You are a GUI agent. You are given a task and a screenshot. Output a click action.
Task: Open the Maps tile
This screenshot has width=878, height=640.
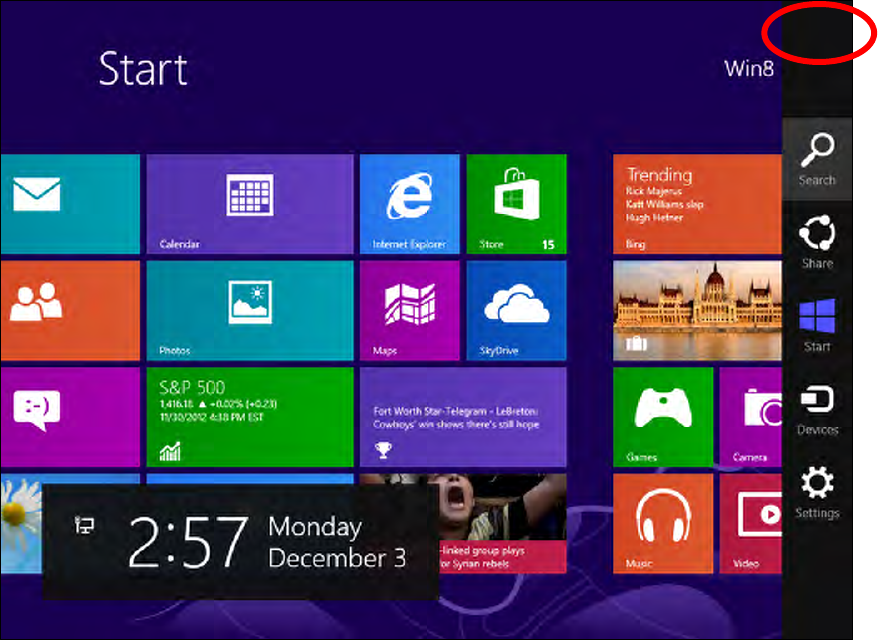click(x=409, y=310)
